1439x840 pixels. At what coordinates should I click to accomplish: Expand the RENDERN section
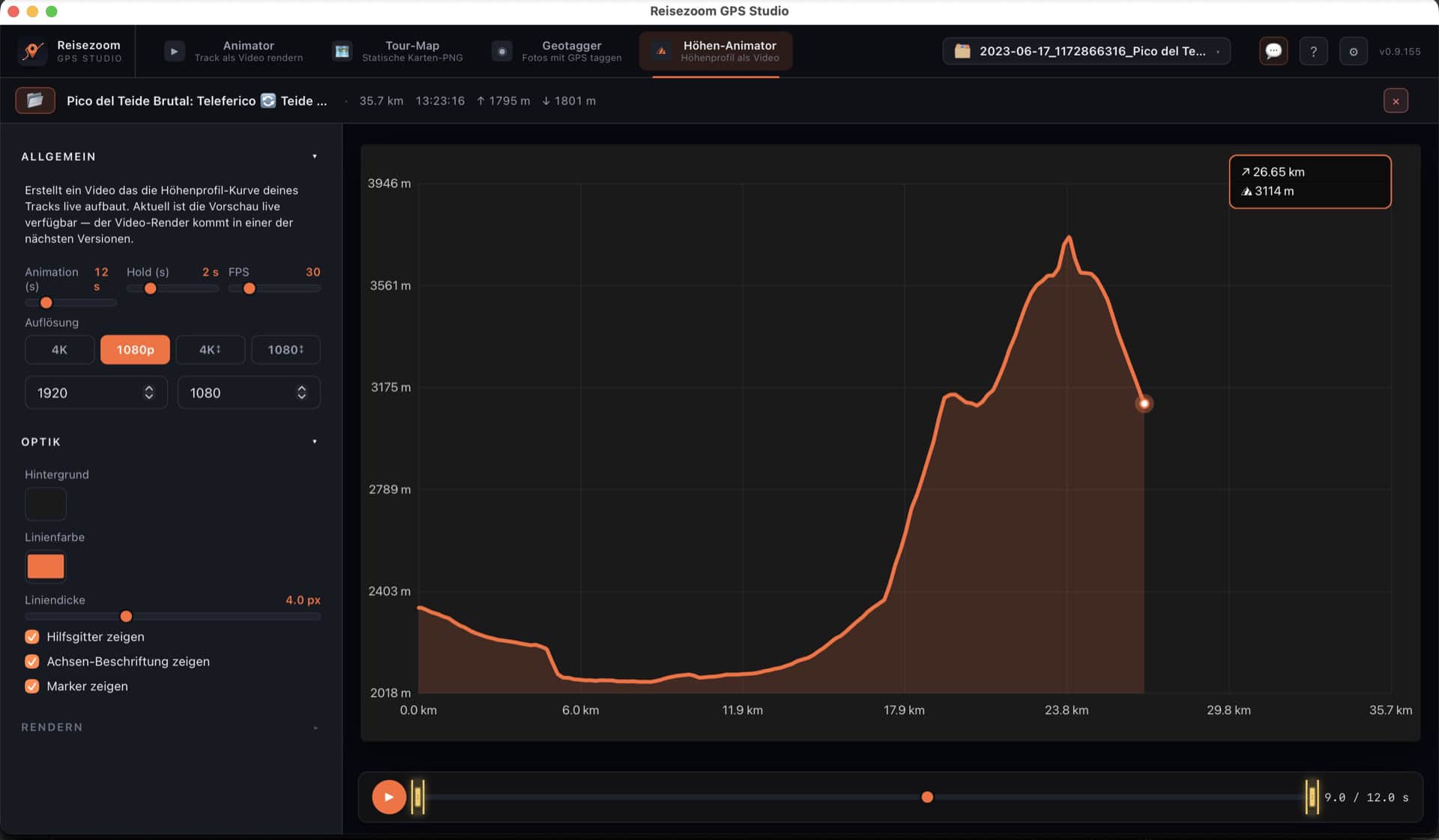(316, 728)
